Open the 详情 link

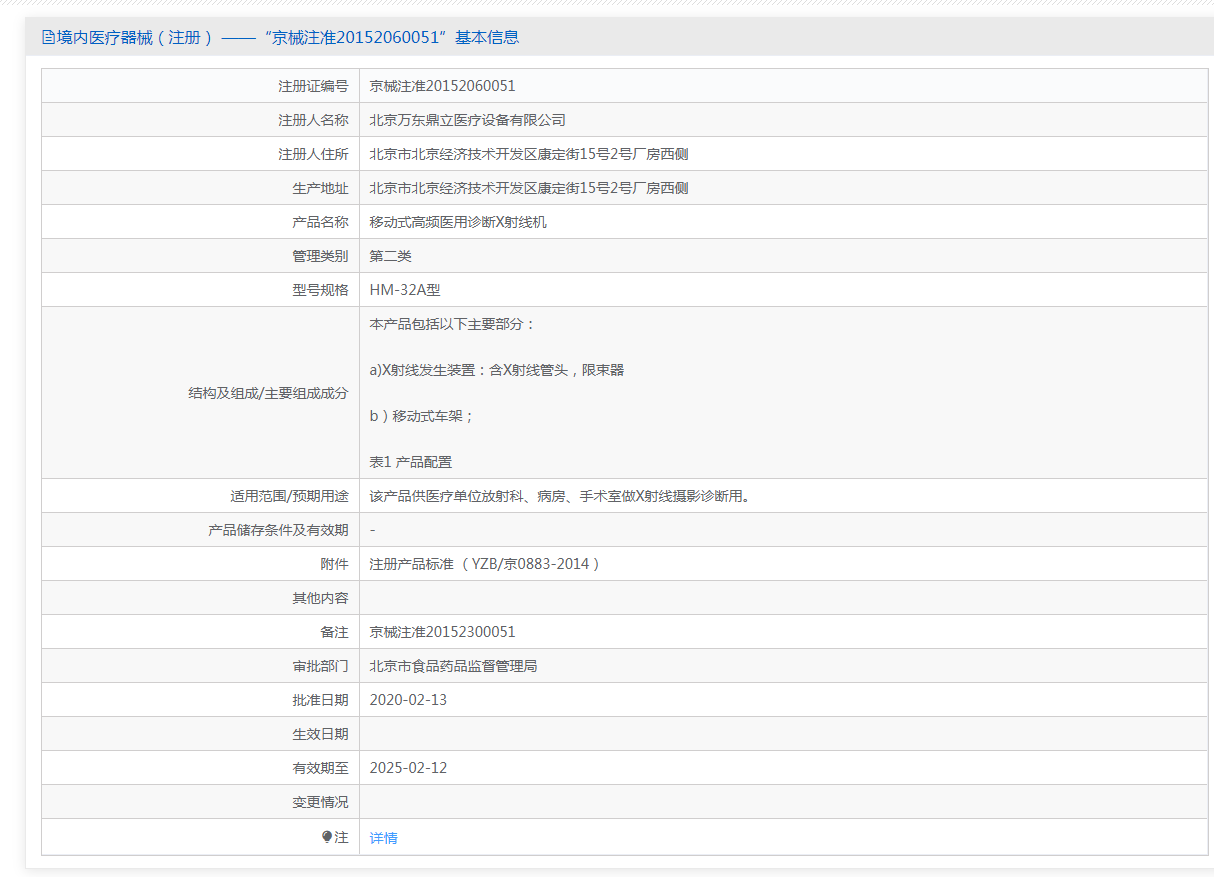(x=383, y=838)
